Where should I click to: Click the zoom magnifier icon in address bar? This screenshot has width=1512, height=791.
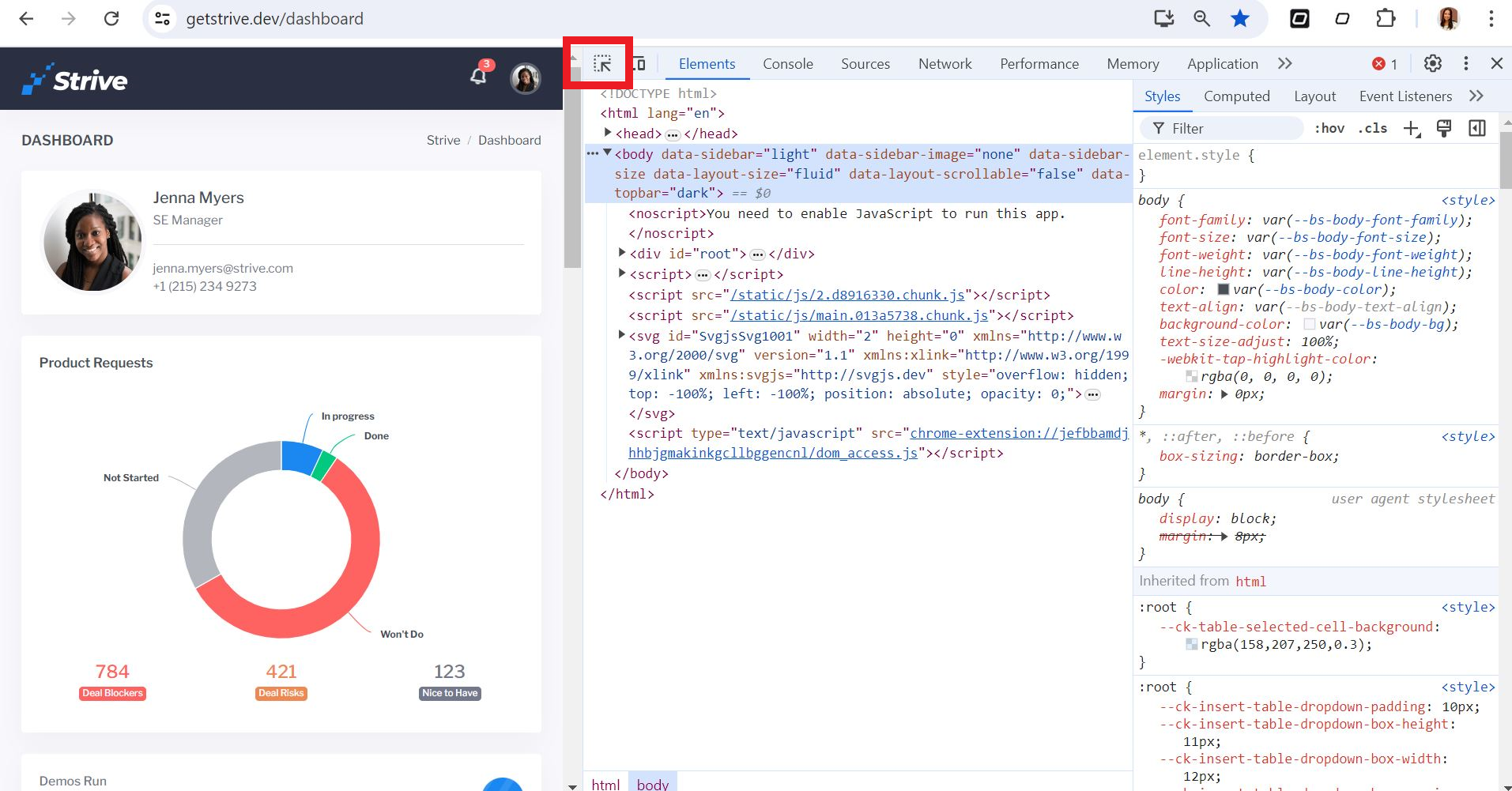pos(1201,18)
